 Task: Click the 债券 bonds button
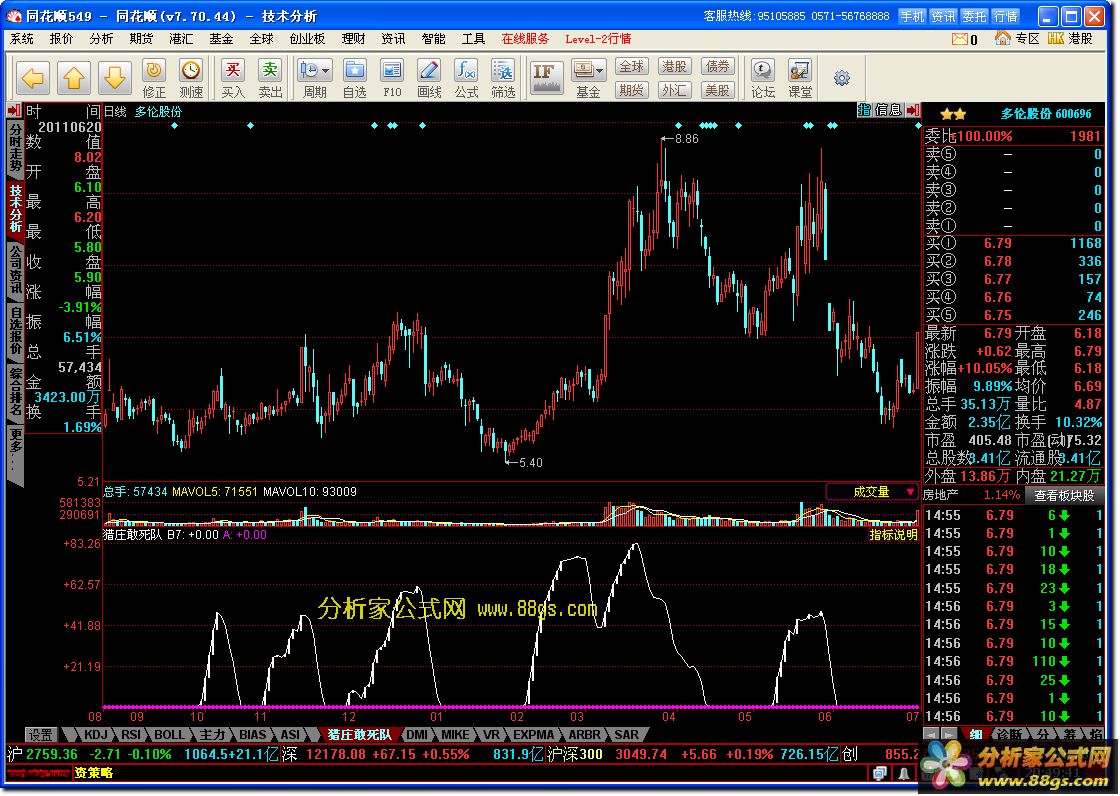point(717,67)
